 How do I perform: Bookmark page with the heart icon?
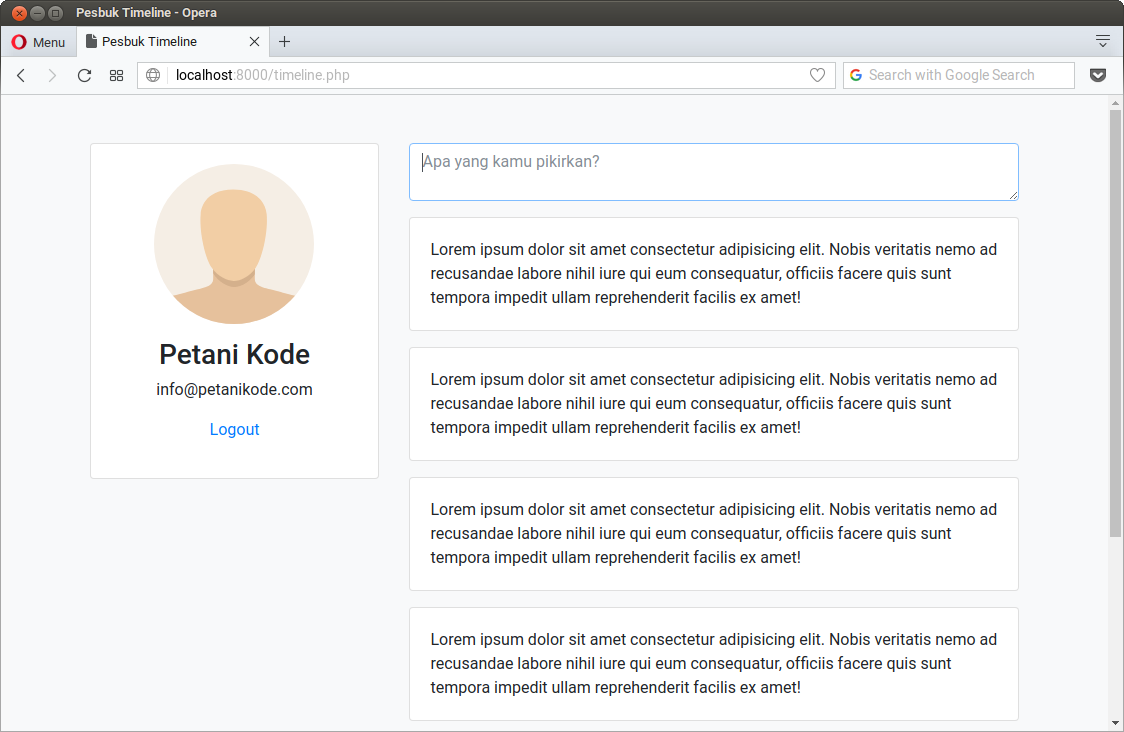pos(817,75)
